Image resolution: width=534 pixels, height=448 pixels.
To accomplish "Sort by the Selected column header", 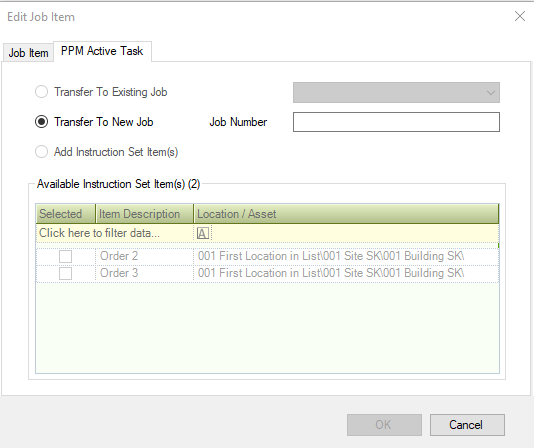I will [x=65, y=214].
